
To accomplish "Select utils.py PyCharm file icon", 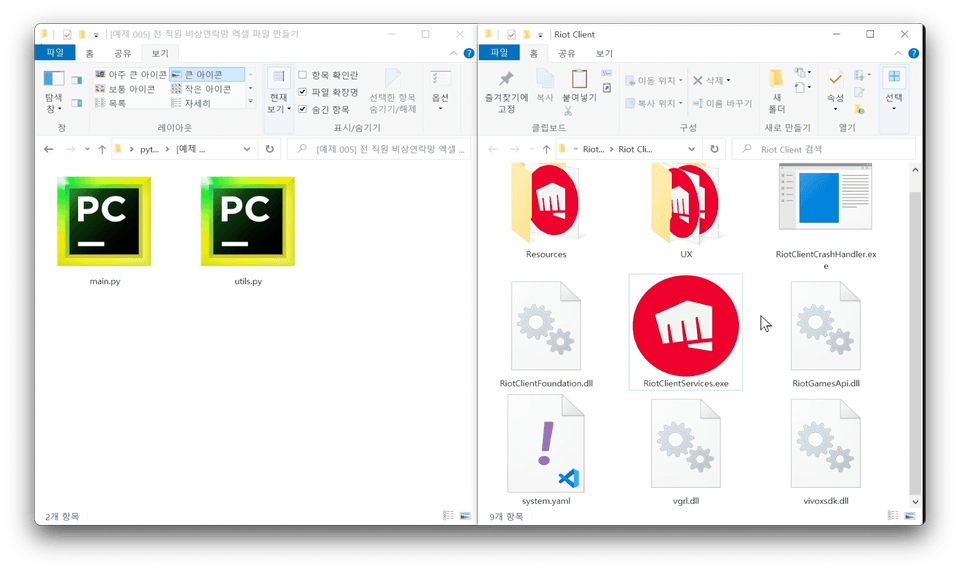I will pyautogui.click(x=247, y=222).
